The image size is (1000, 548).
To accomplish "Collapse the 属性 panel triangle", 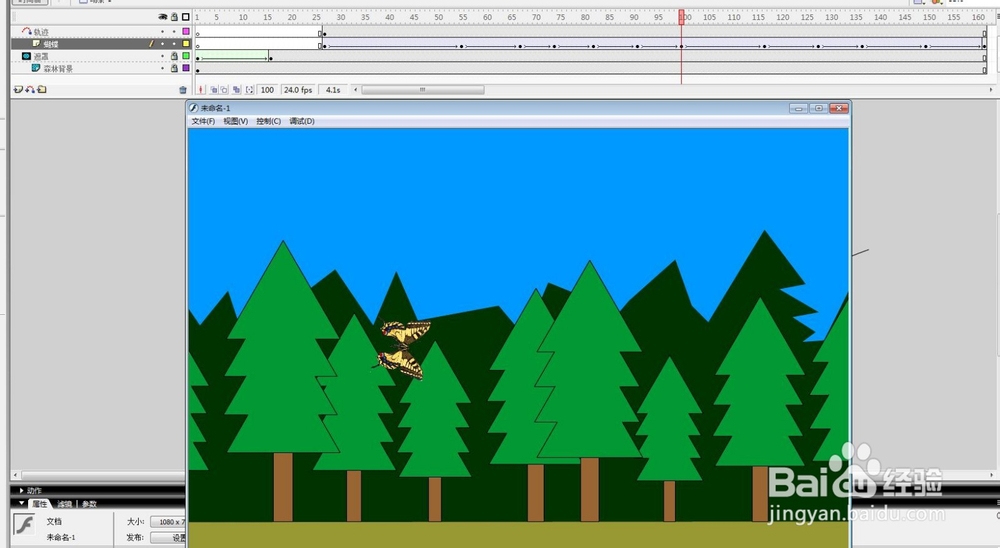I will (x=22, y=503).
